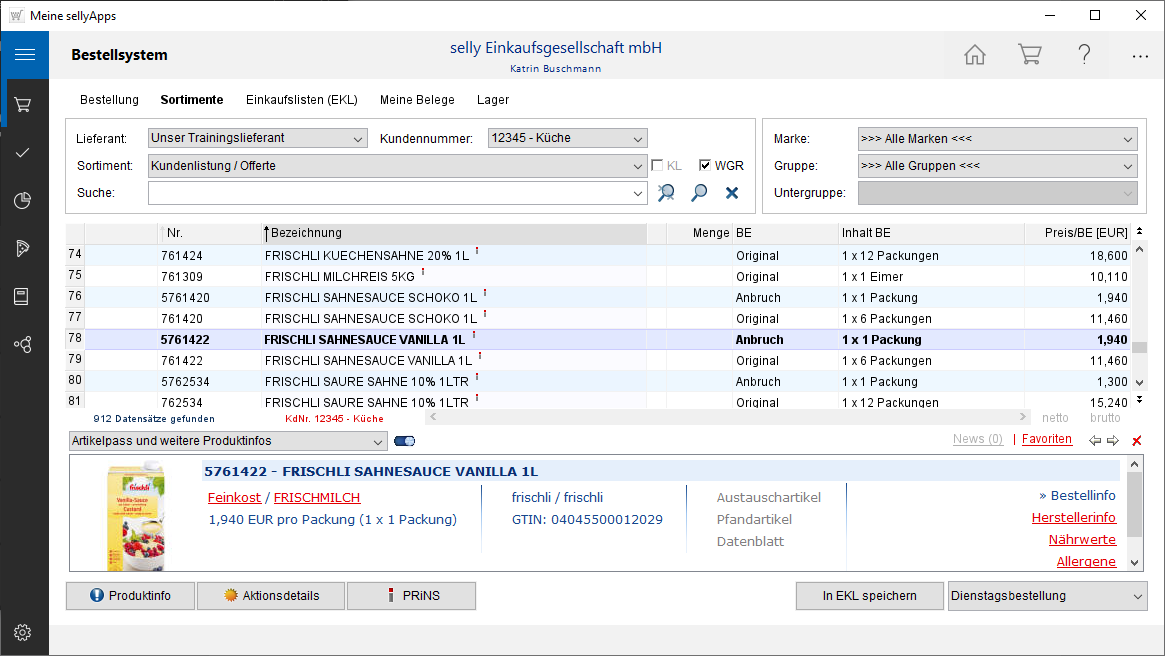Switch to the Lager tab
The width and height of the screenshot is (1165, 656).
coord(493,100)
